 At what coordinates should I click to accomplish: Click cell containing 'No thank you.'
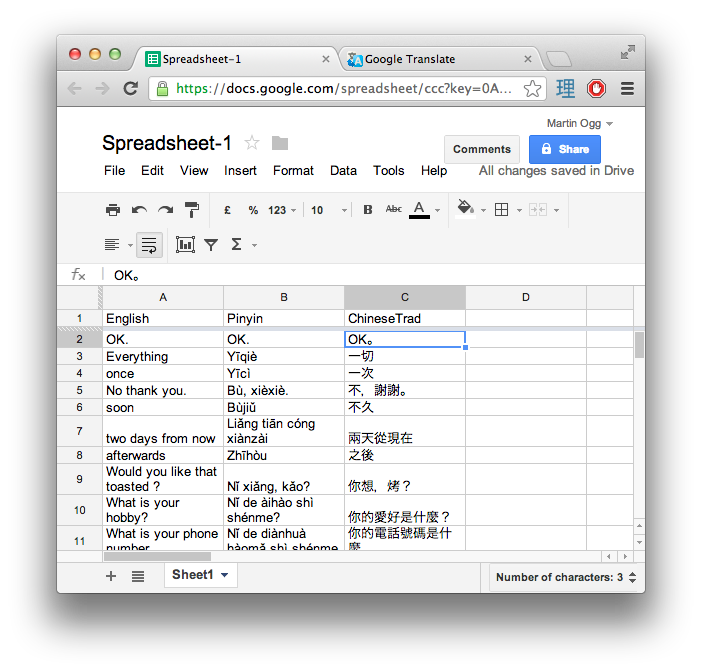(x=163, y=390)
